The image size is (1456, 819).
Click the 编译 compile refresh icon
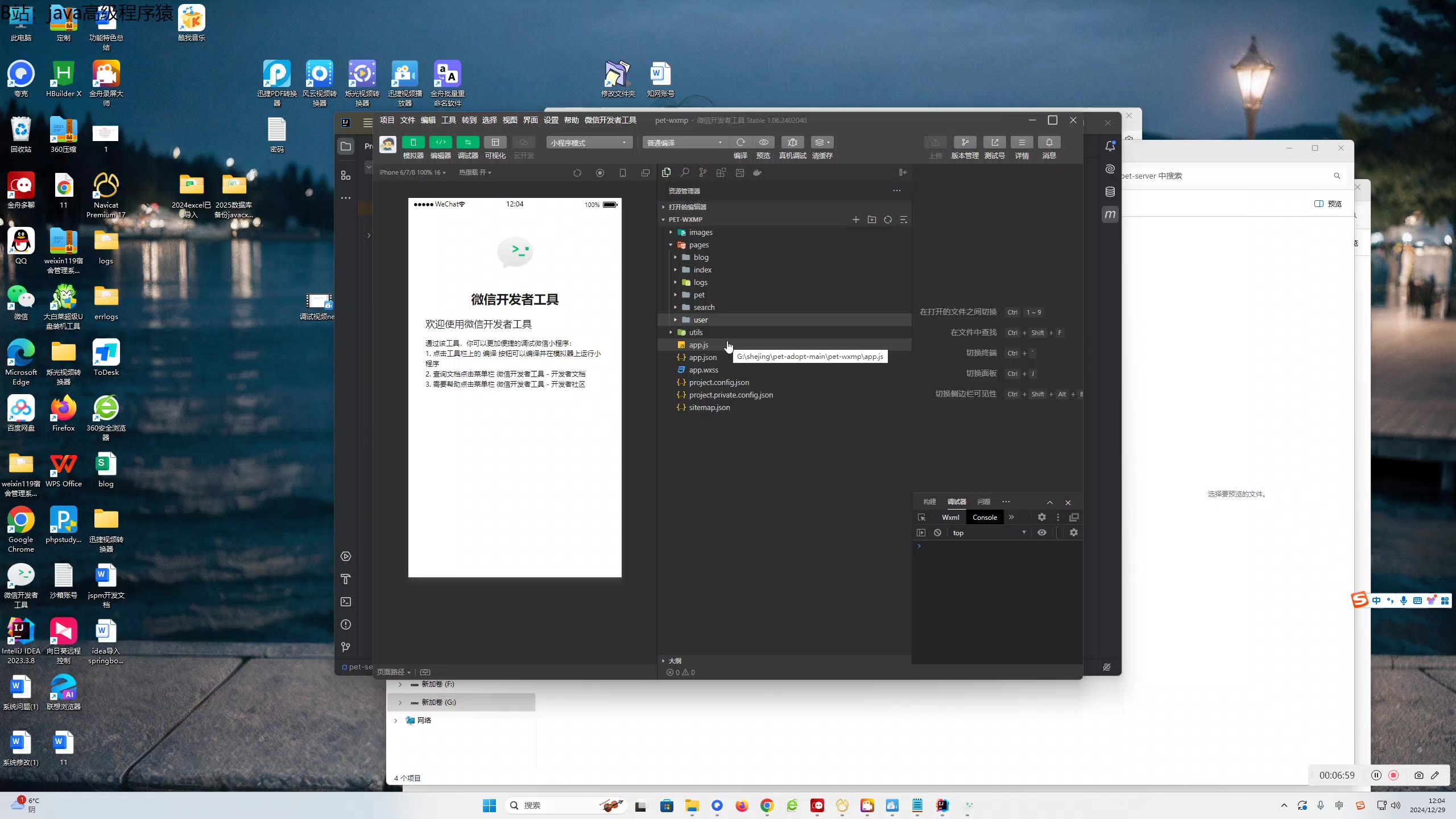[741, 142]
